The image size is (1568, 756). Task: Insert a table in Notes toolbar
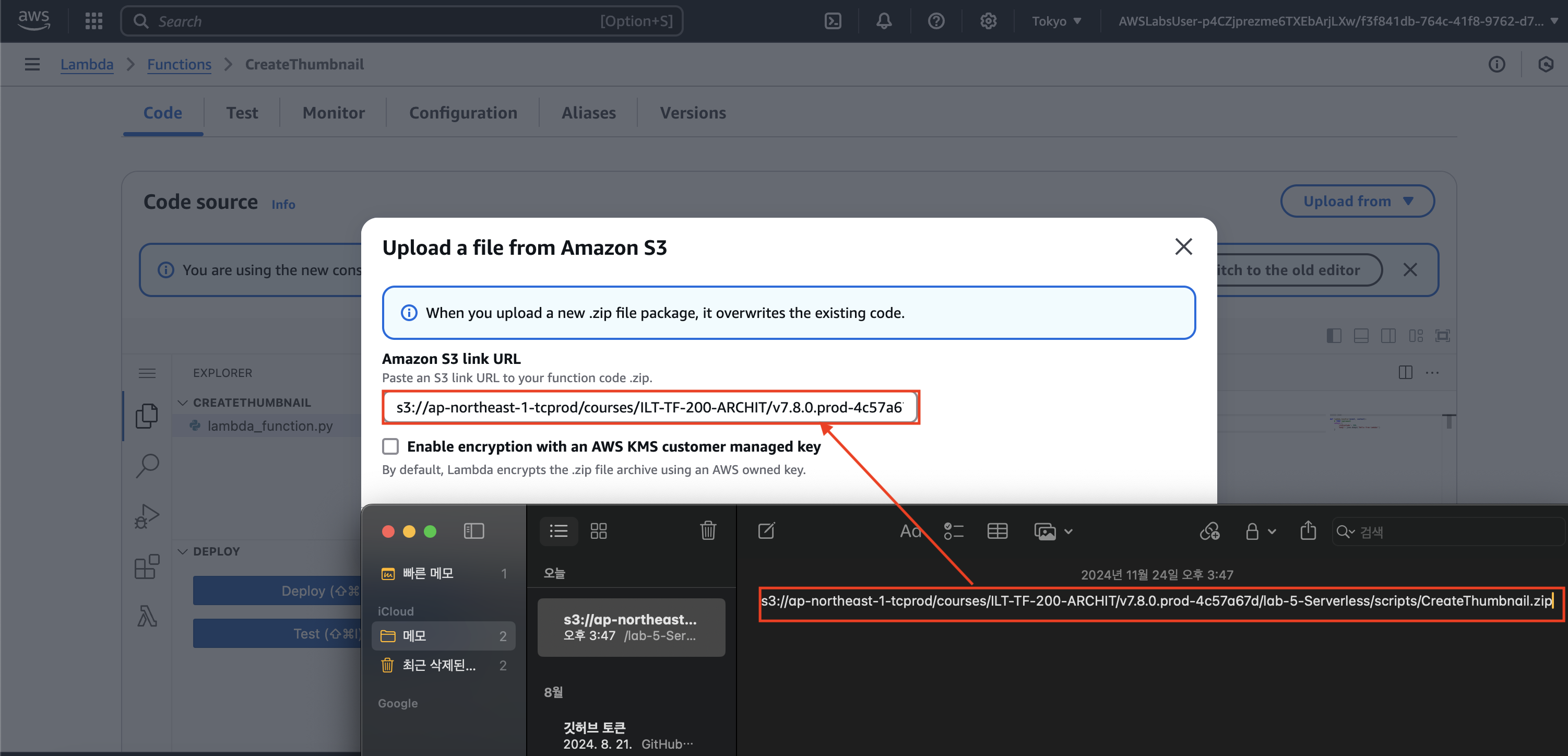pos(997,531)
